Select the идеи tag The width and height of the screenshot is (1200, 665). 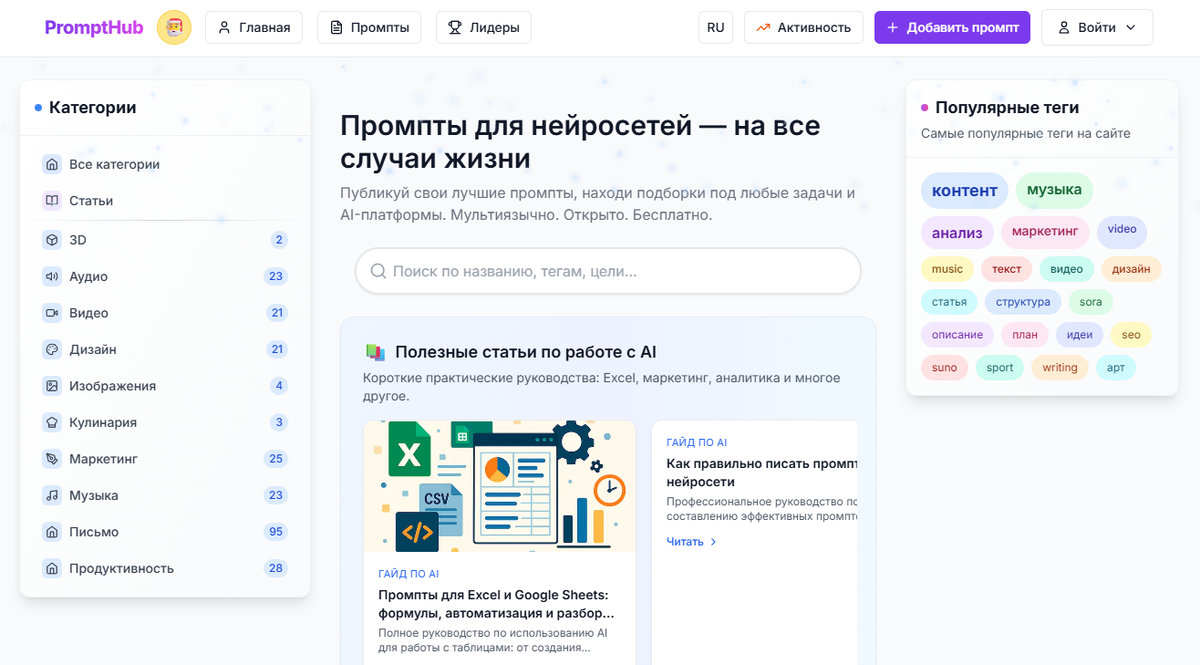point(1080,335)
